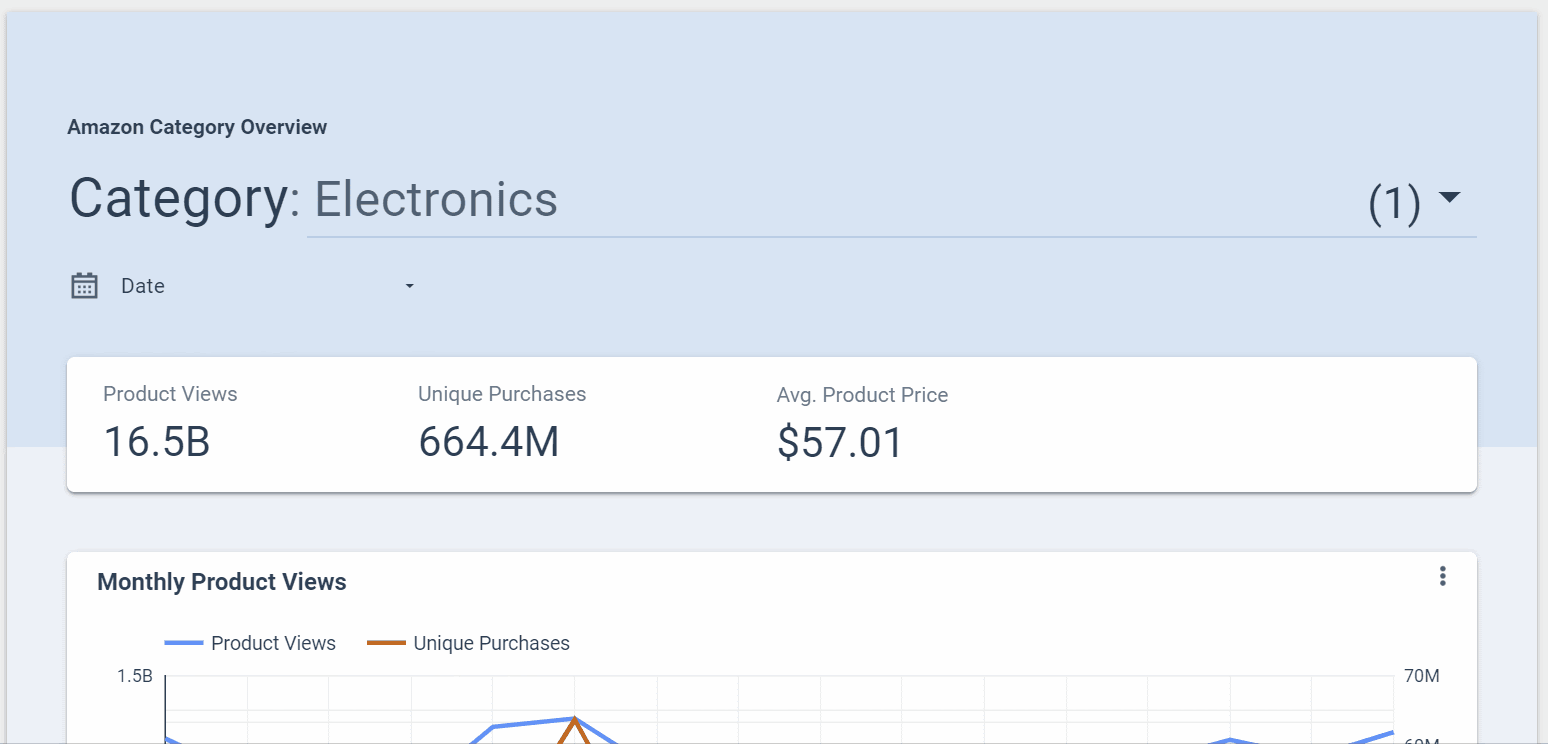Screen dimensions: 1548x744
Task: Click the dropdown caret next to (1)
Action: coord(1453,198)
